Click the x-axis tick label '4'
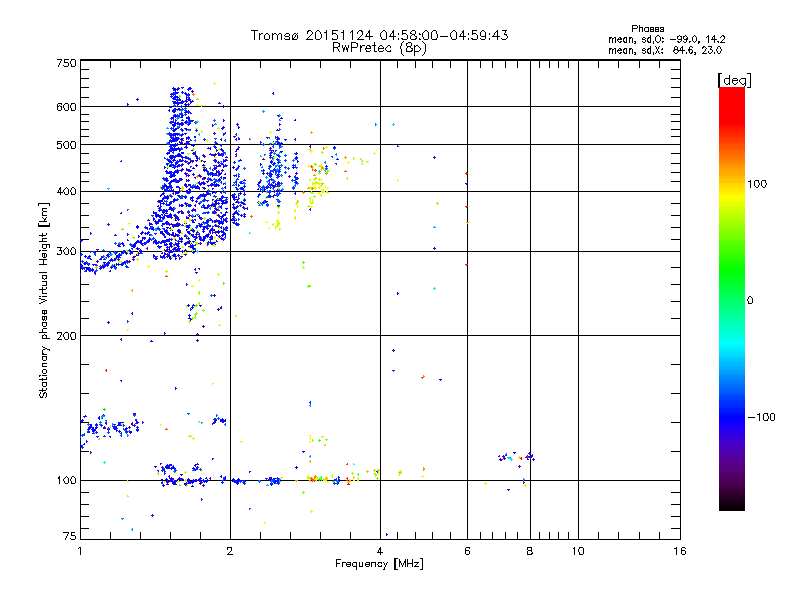Screen dimensions: 800x600 tap(380, 551)
